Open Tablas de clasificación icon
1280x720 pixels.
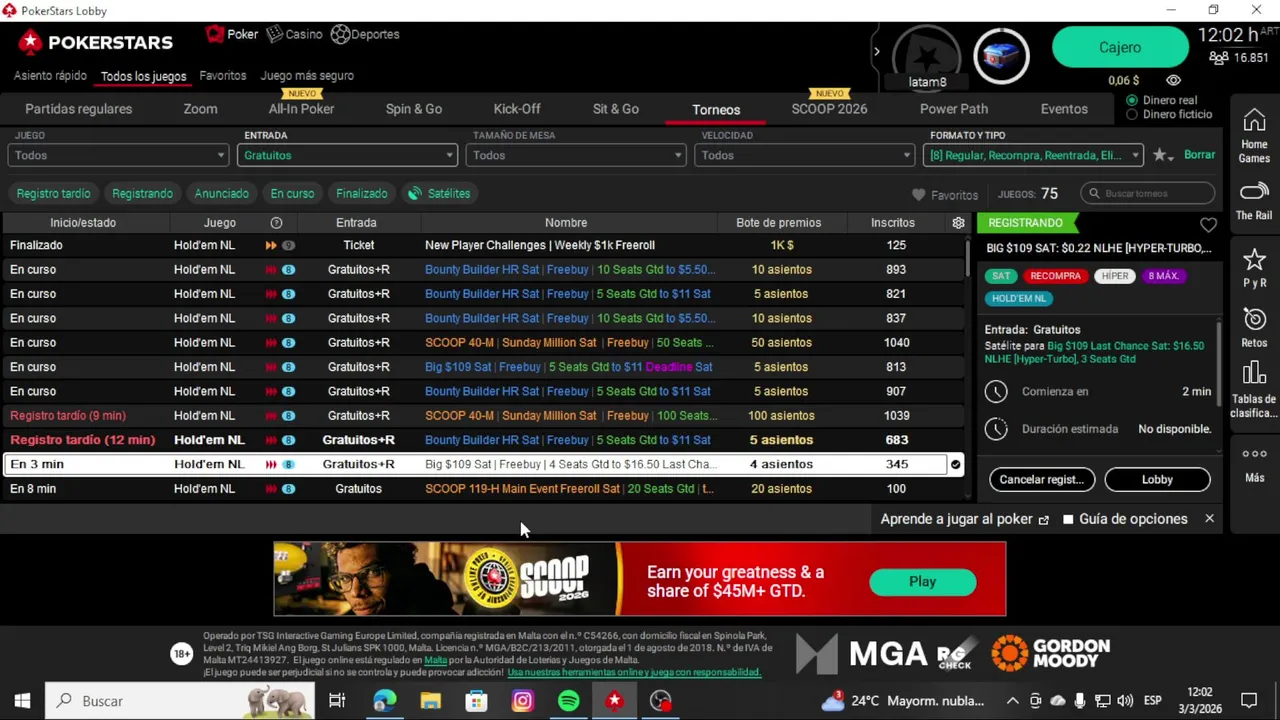1254,375
